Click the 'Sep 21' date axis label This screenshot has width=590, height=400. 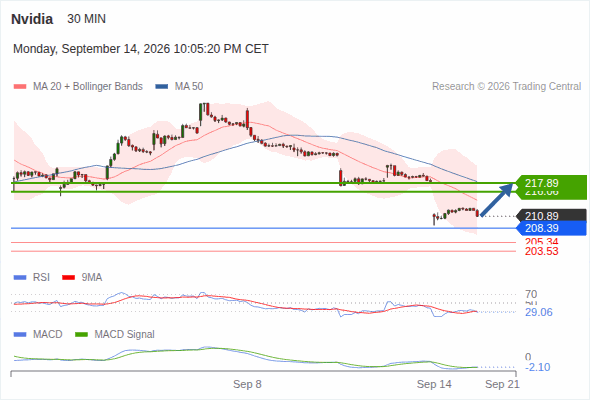502,384
